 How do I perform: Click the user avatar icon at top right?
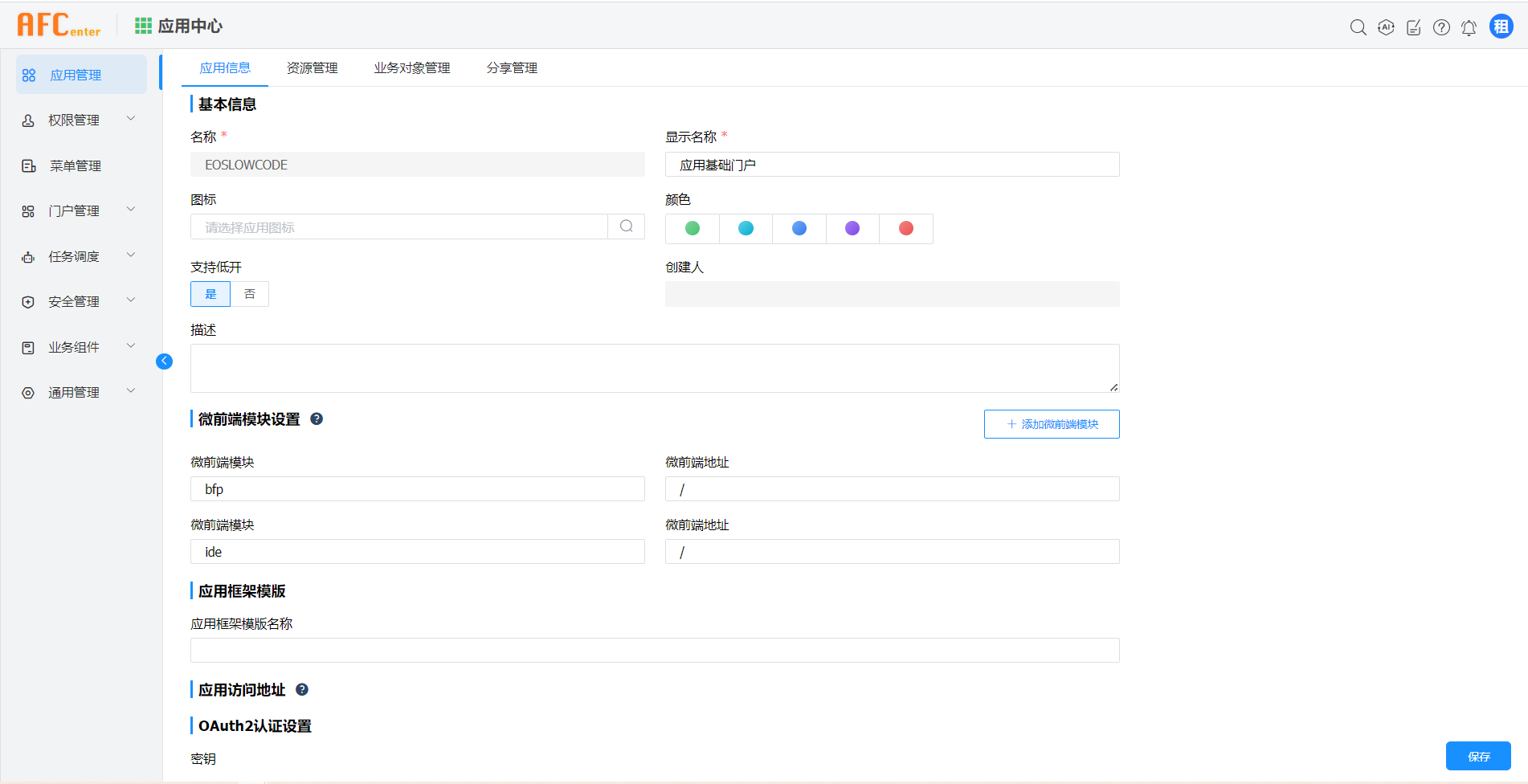1501,27
